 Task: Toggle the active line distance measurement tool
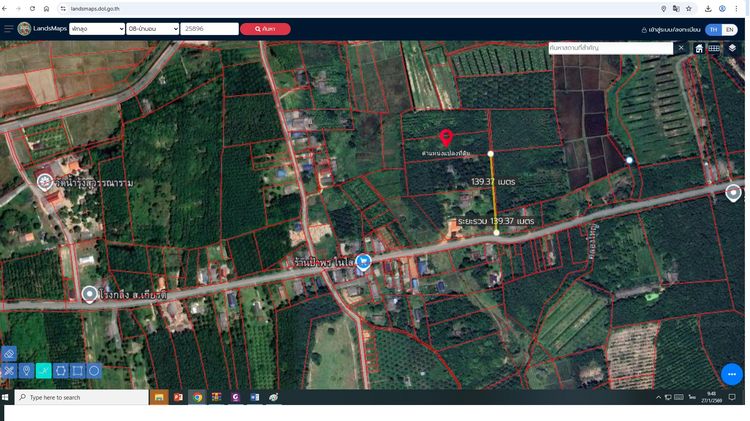click(43, 371)
